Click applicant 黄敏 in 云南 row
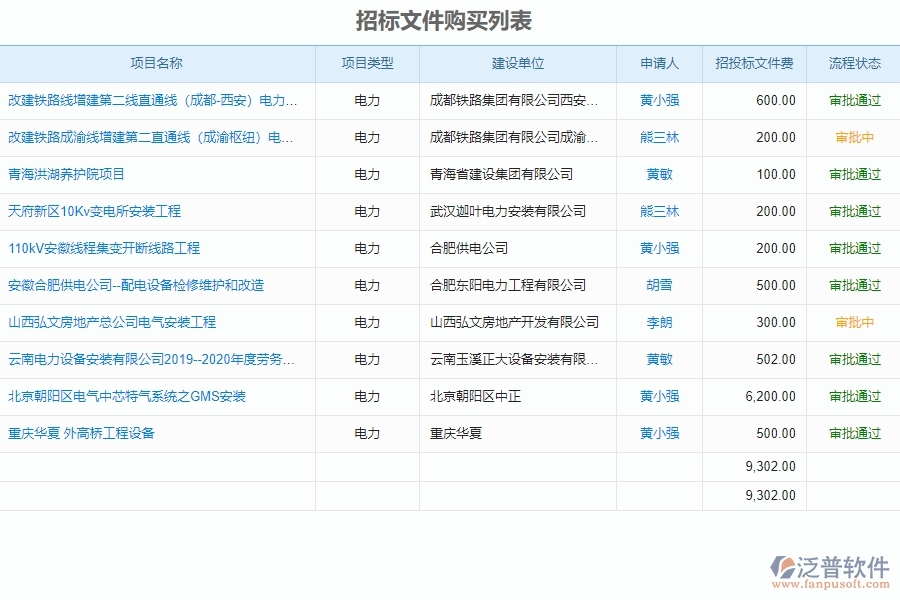This screenshot has width=900, height=600. [658, 359]
